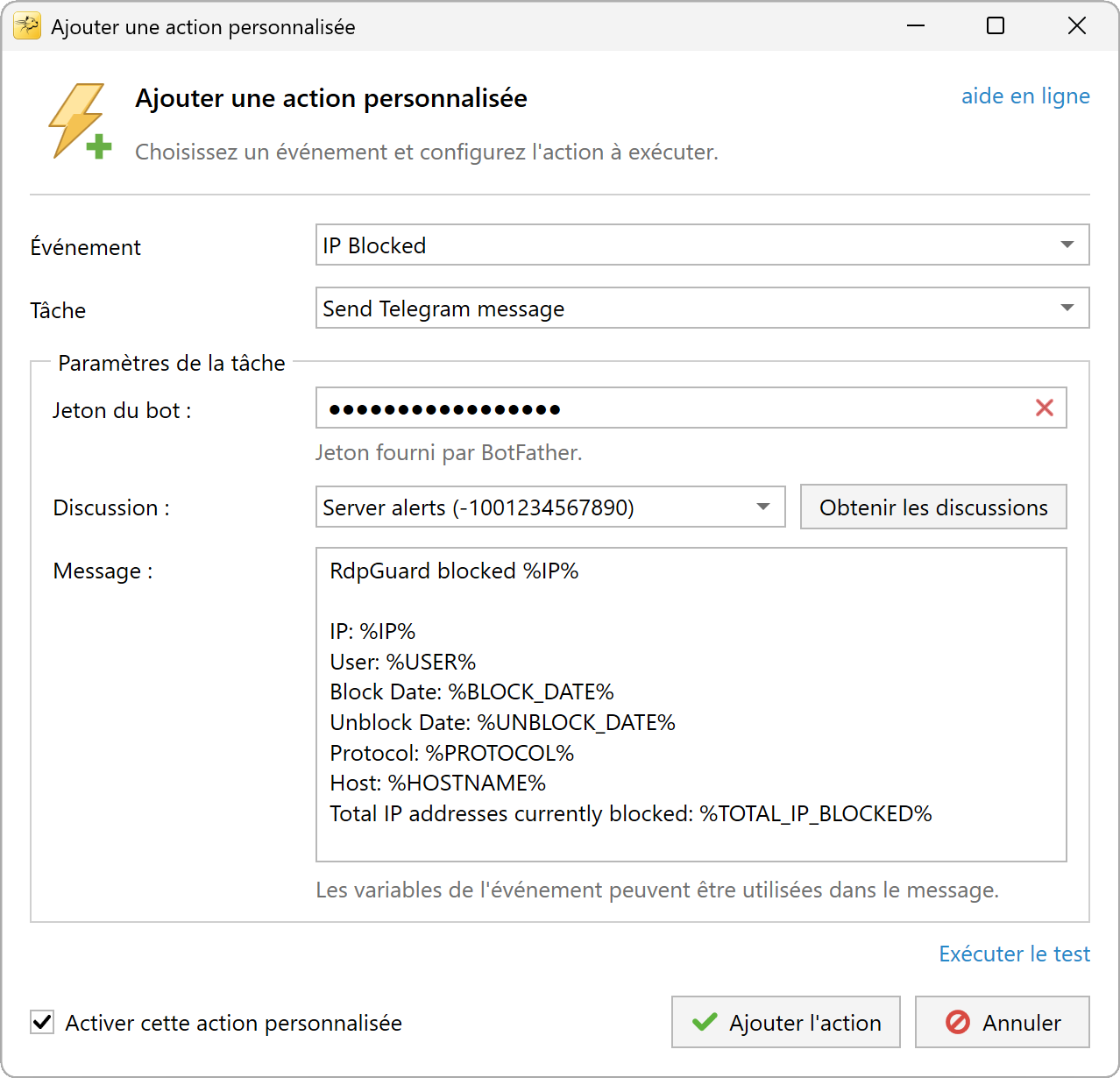Click the Jeton du bot label
The width and height of the screenshot is (1120, 1078).
coord(122,410)
